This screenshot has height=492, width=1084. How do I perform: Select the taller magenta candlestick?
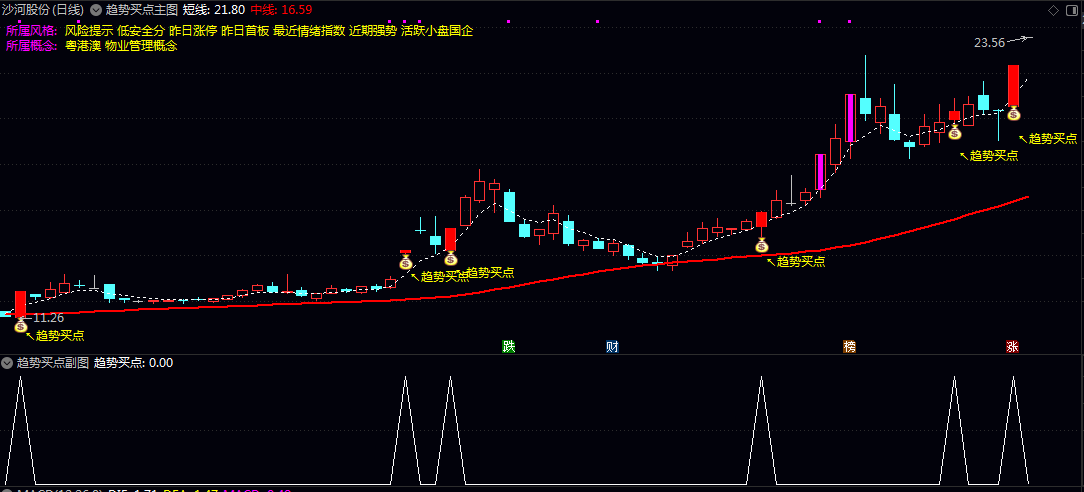(850, 118)
